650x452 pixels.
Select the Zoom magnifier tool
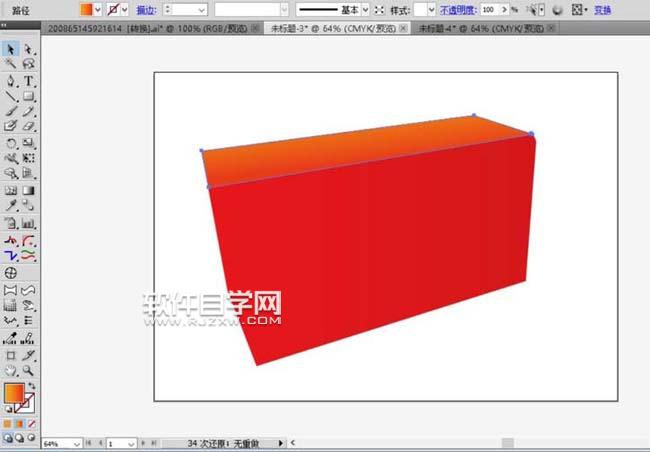pos(28,370)
